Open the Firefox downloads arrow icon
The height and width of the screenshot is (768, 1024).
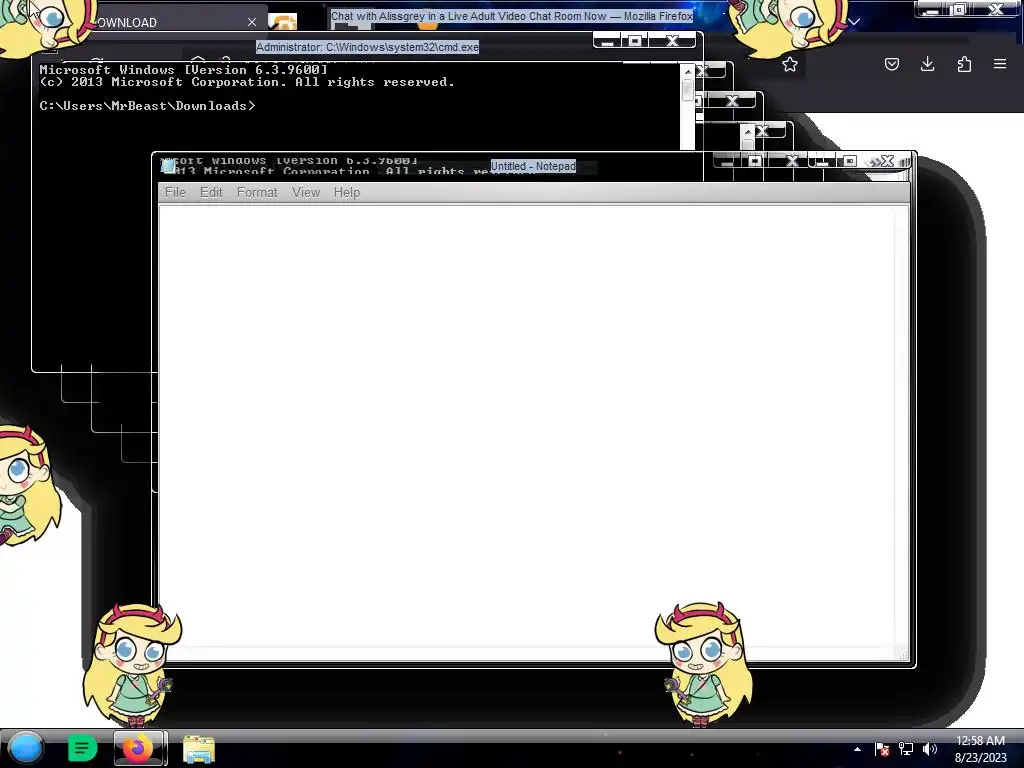[x=927, y=64]
